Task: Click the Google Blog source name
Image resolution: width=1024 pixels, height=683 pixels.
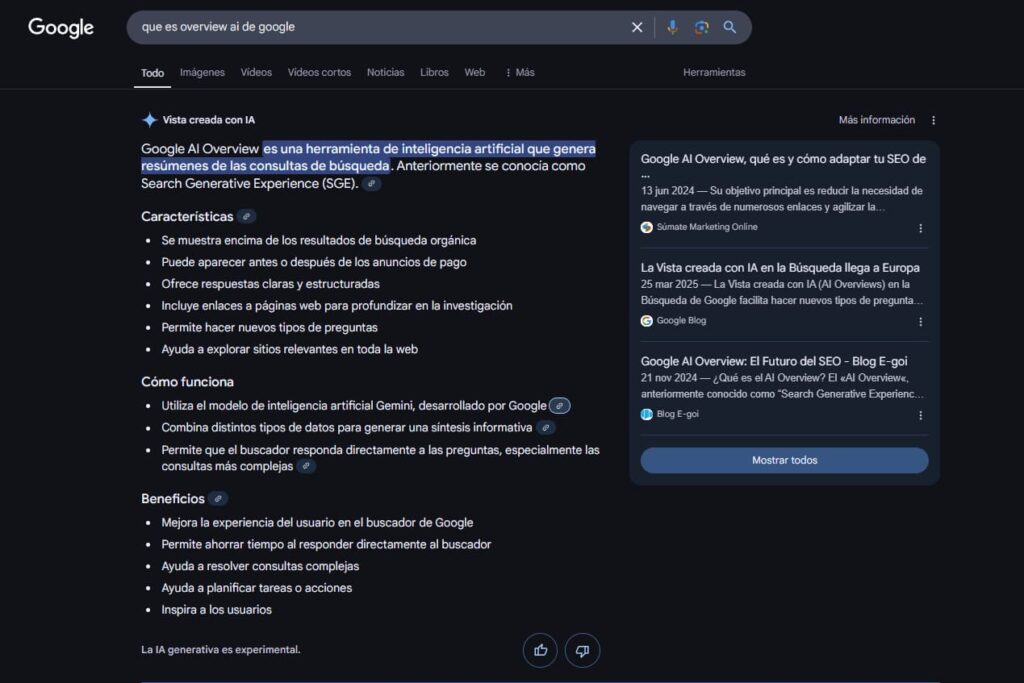Action: pyautogui.click(x=681, y=321)
